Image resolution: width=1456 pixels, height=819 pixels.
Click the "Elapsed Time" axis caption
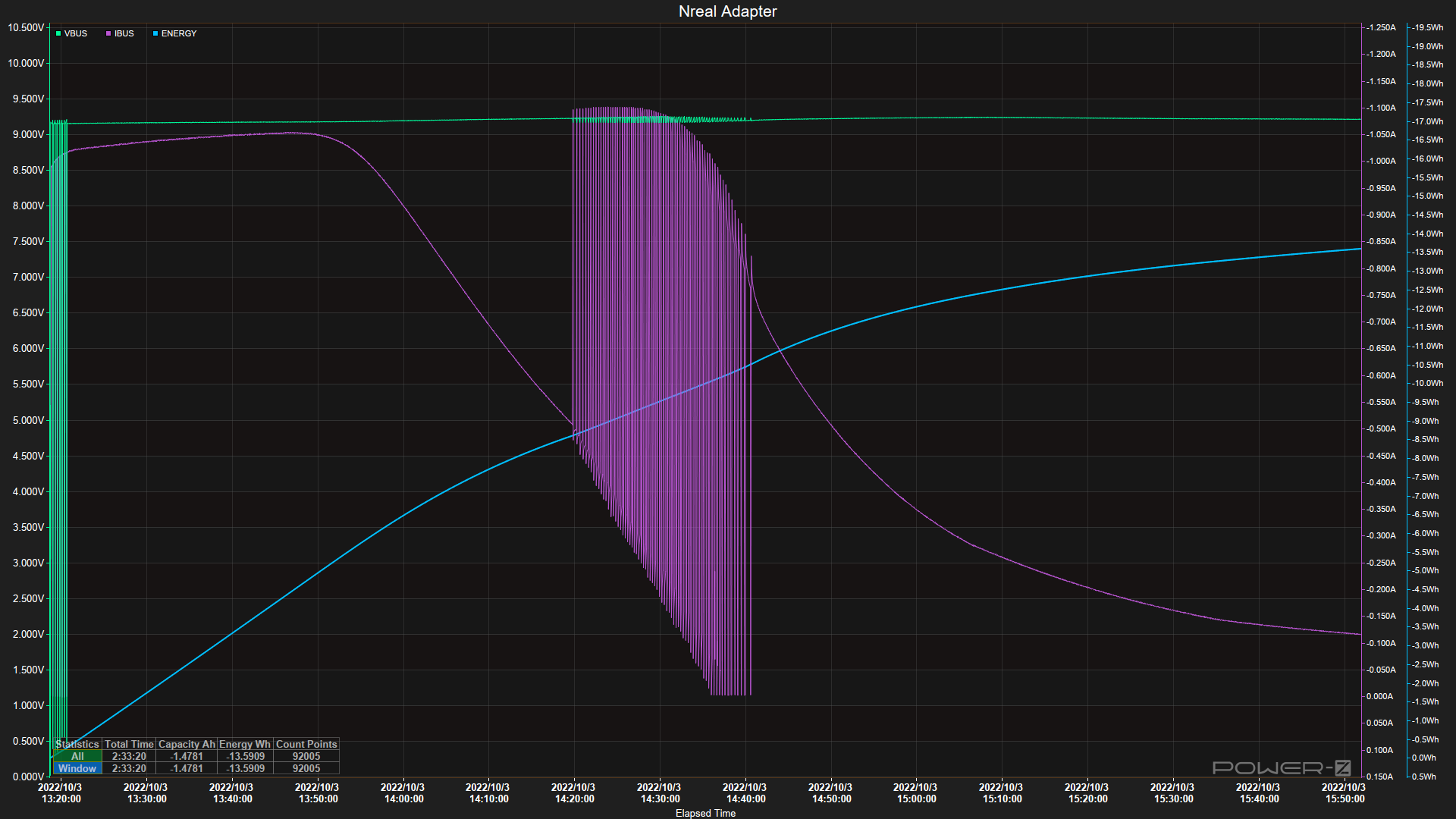[705, 813]
